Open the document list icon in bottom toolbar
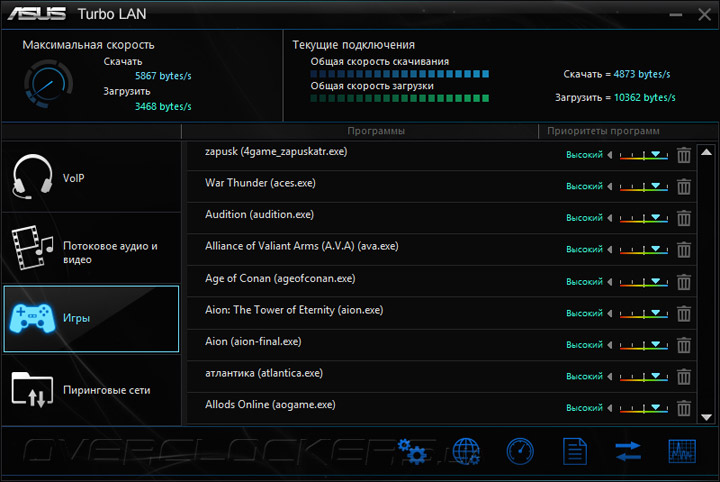The height and width of the screenshot is (482, 720). 575,451
